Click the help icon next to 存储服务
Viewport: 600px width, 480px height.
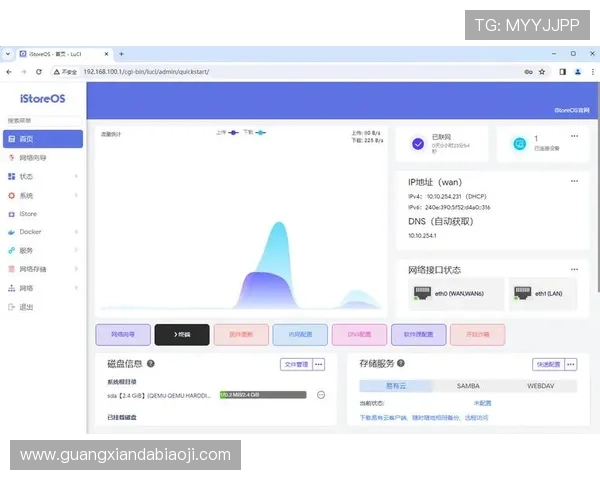[401, 363]
